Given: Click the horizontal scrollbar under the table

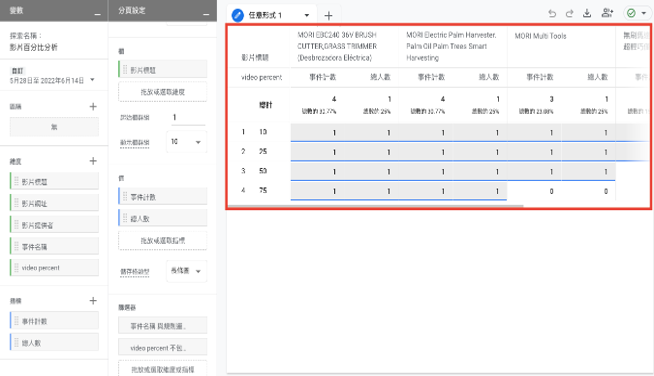Looking at the screenshot, I should 375,206.
